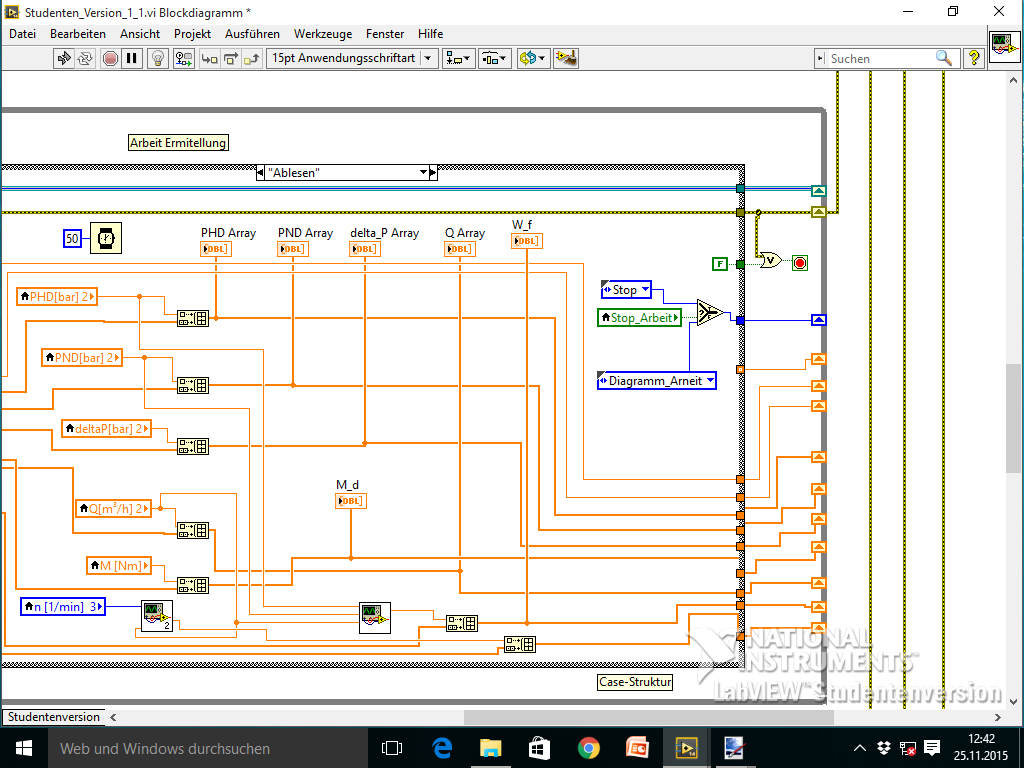The image size is (1024, 768).
Task: Click the Pause execution button
Action: point(133,58)
